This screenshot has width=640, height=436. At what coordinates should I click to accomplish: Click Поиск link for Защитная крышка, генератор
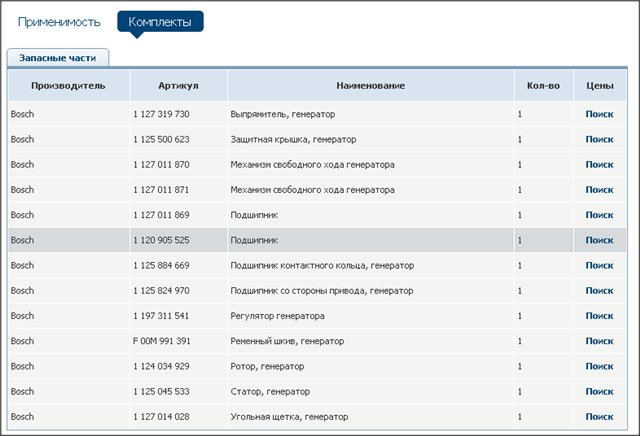(x=599, y=139)
